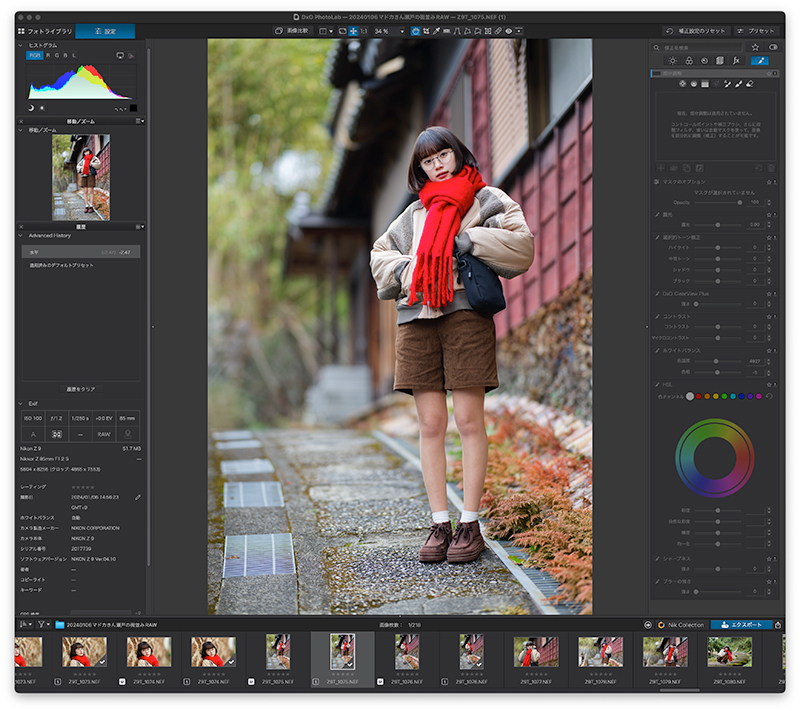Open the local adjustments brush tab
Viewport: 800px width, 711px height.
pos(760,61)
